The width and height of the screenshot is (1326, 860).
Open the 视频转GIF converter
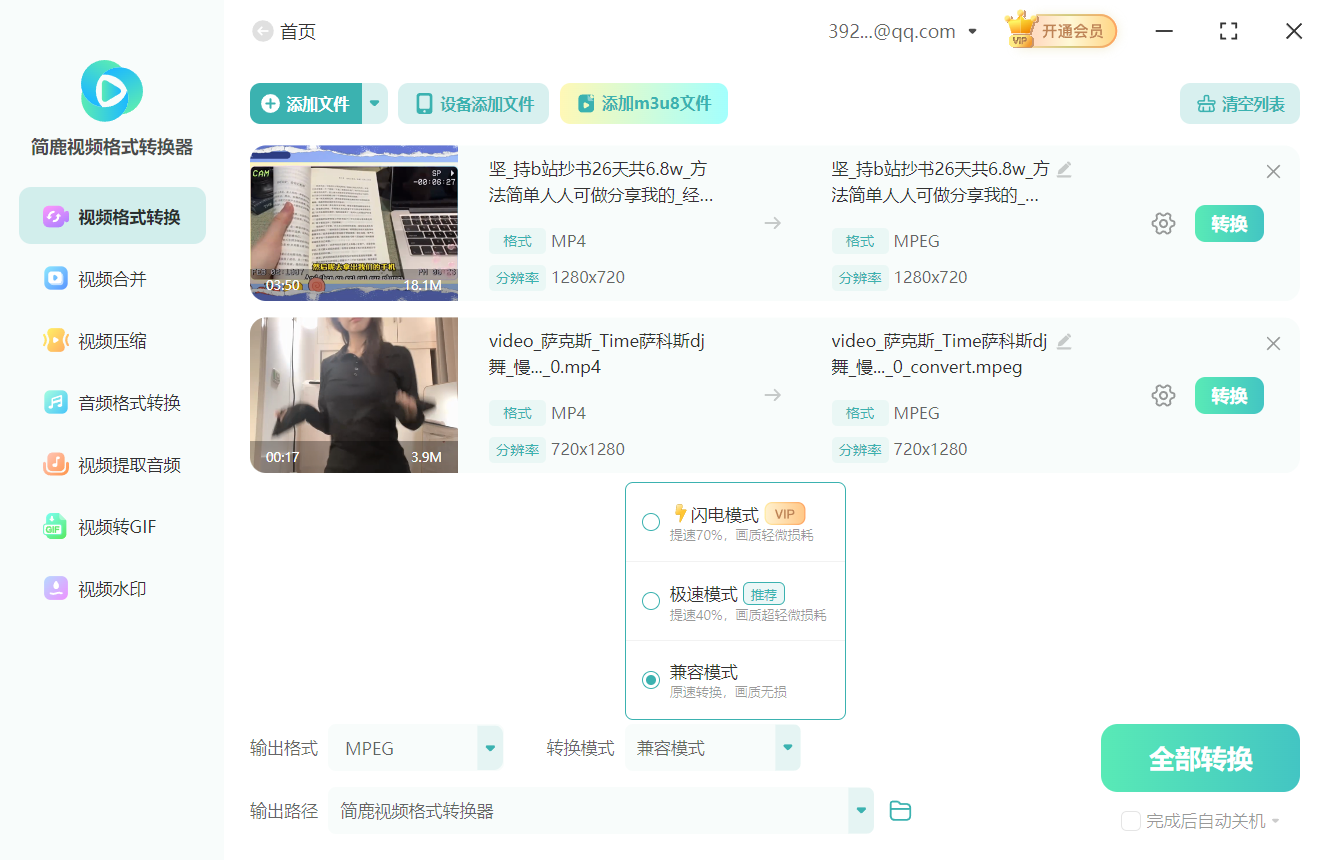pyautogui.click(x=112, y=527)
